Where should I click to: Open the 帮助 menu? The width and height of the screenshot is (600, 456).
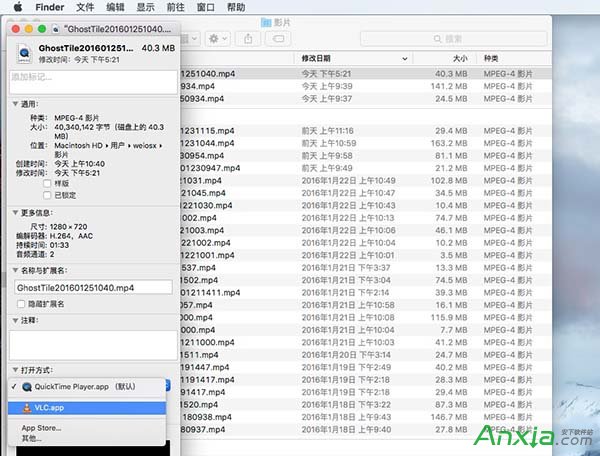(236, 7)
